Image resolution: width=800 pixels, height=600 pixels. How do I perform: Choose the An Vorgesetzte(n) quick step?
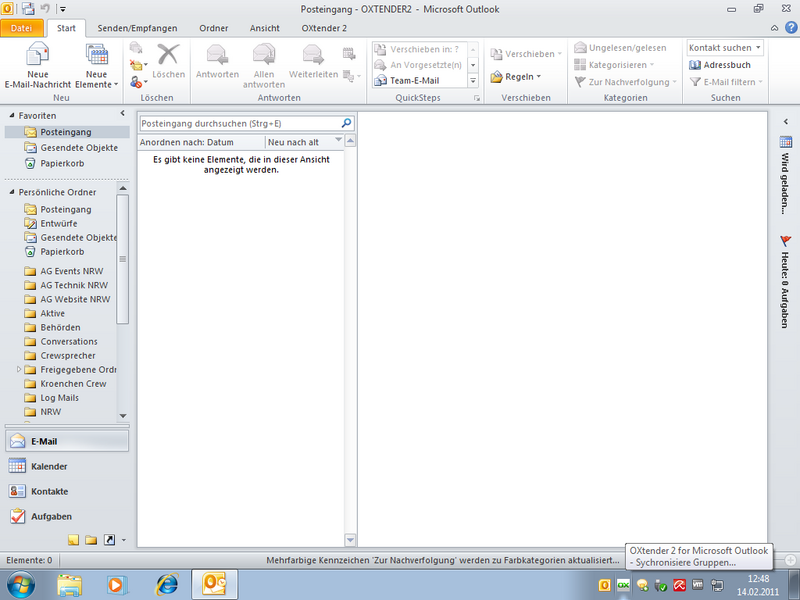(x=419, y=65)
